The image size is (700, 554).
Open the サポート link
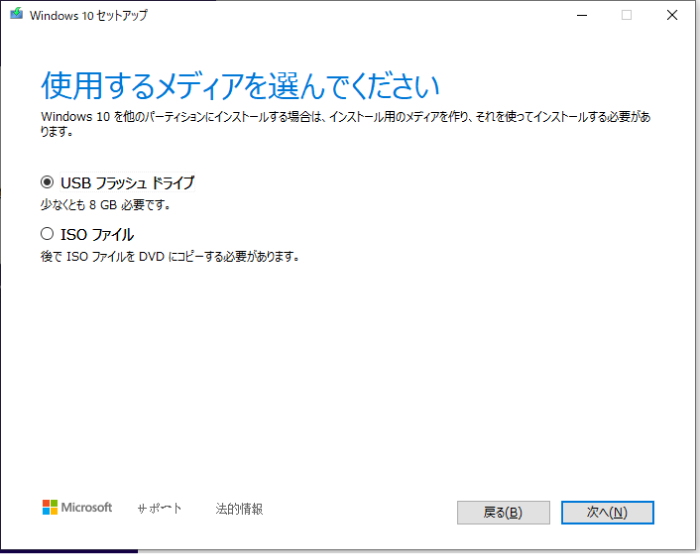click(159, 508)
